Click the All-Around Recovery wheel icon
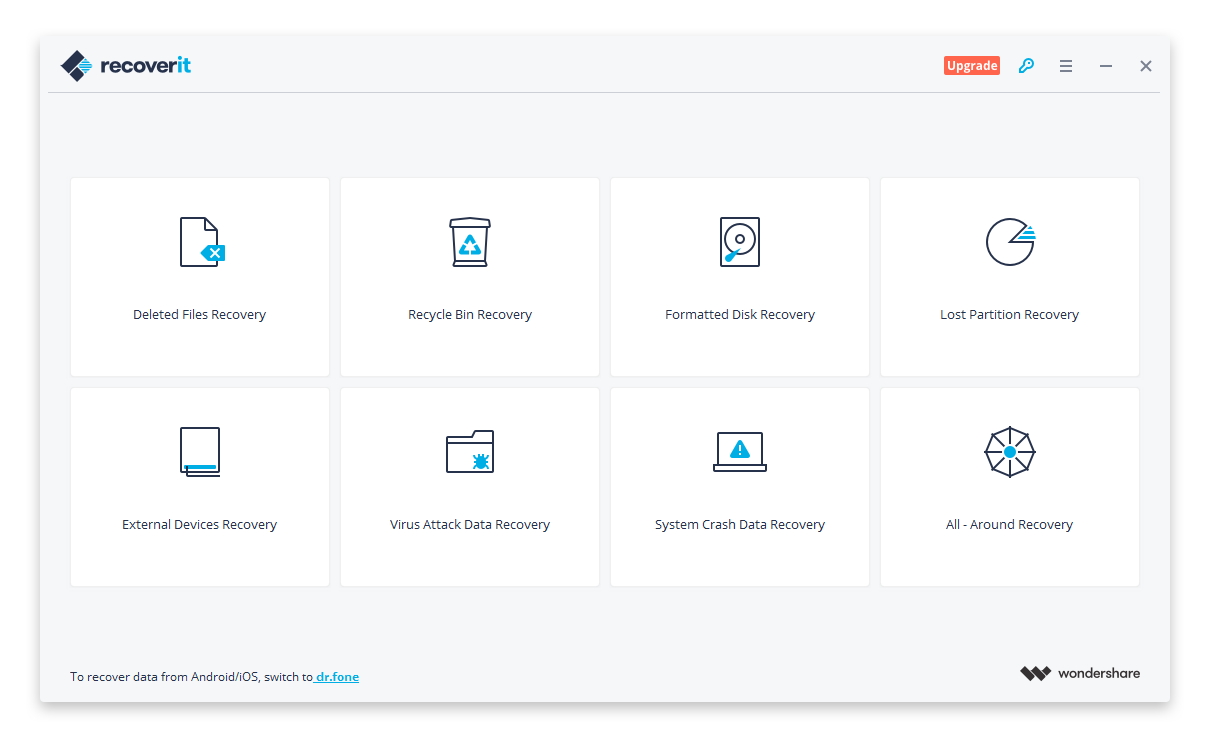Image resolution: width=1210 pixels, height=746 pixels. pos(1010,452)
